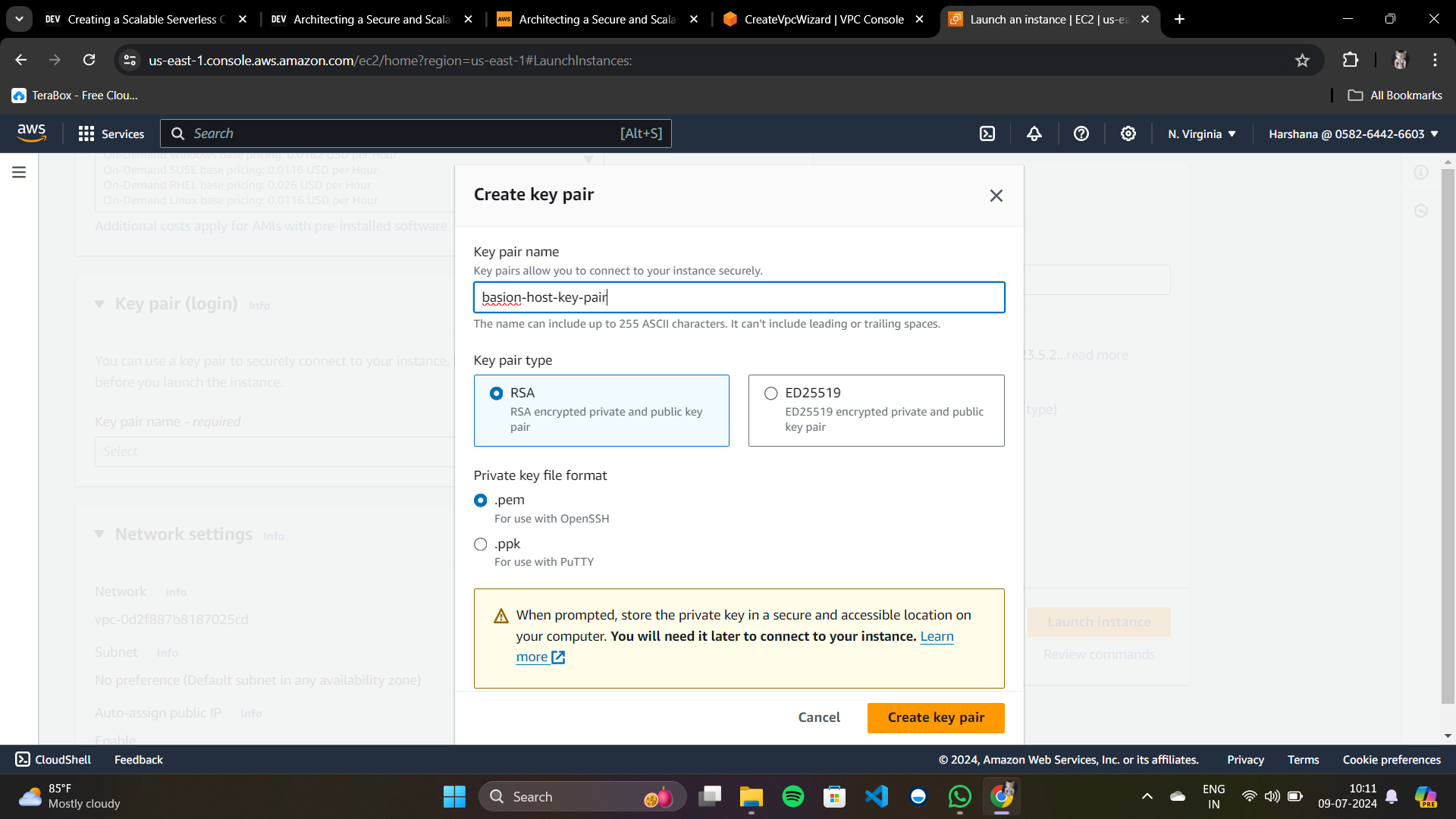Bookmark this page with the star icon
Viewport: 1456px width, 819px height.
click(1302, 61)
